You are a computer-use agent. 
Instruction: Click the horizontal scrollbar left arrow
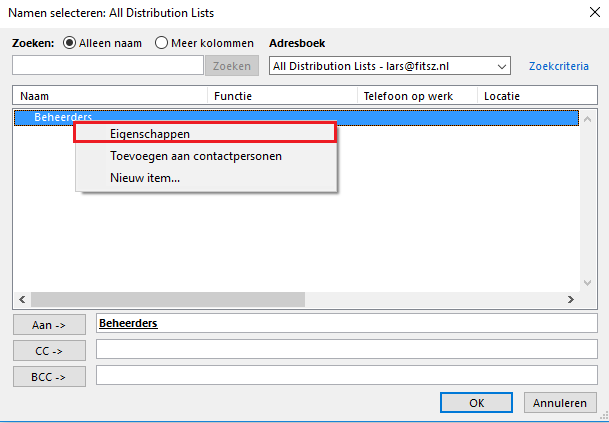[22, 299]
